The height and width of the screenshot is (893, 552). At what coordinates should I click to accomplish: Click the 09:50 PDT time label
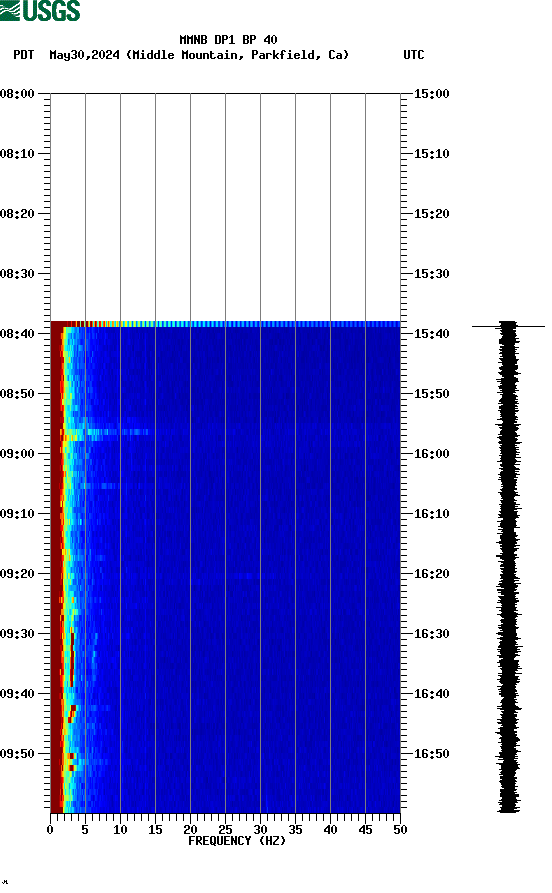pos(17,753)
